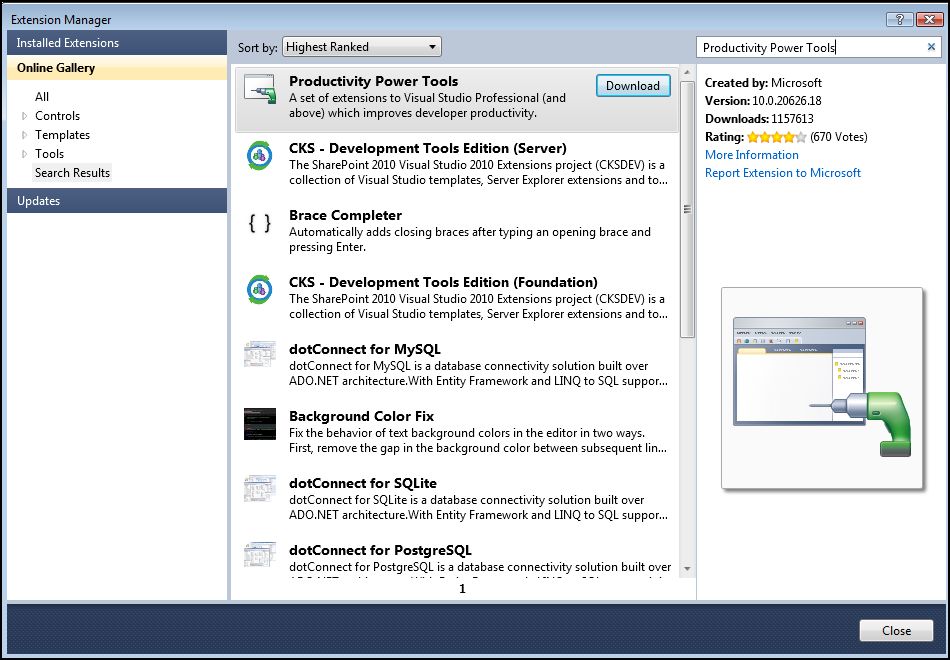This screenshot has height=660, width=950.
Task: Select the CKS - Development Tools Edition (Server) entry
Action: tap(457, 164)
